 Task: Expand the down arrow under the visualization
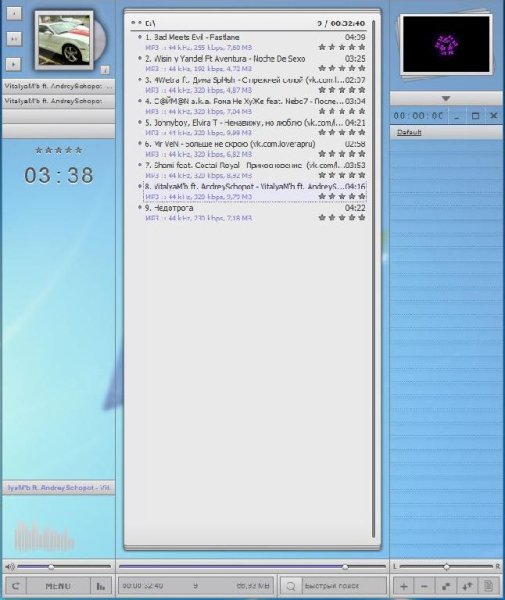[446, 99]
